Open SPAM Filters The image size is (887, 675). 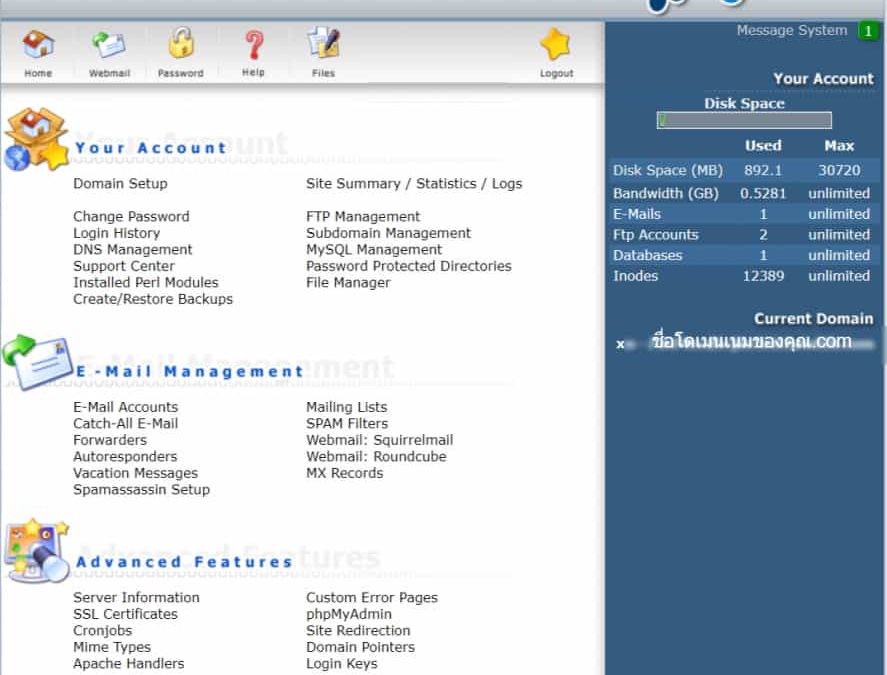[347, 423]
